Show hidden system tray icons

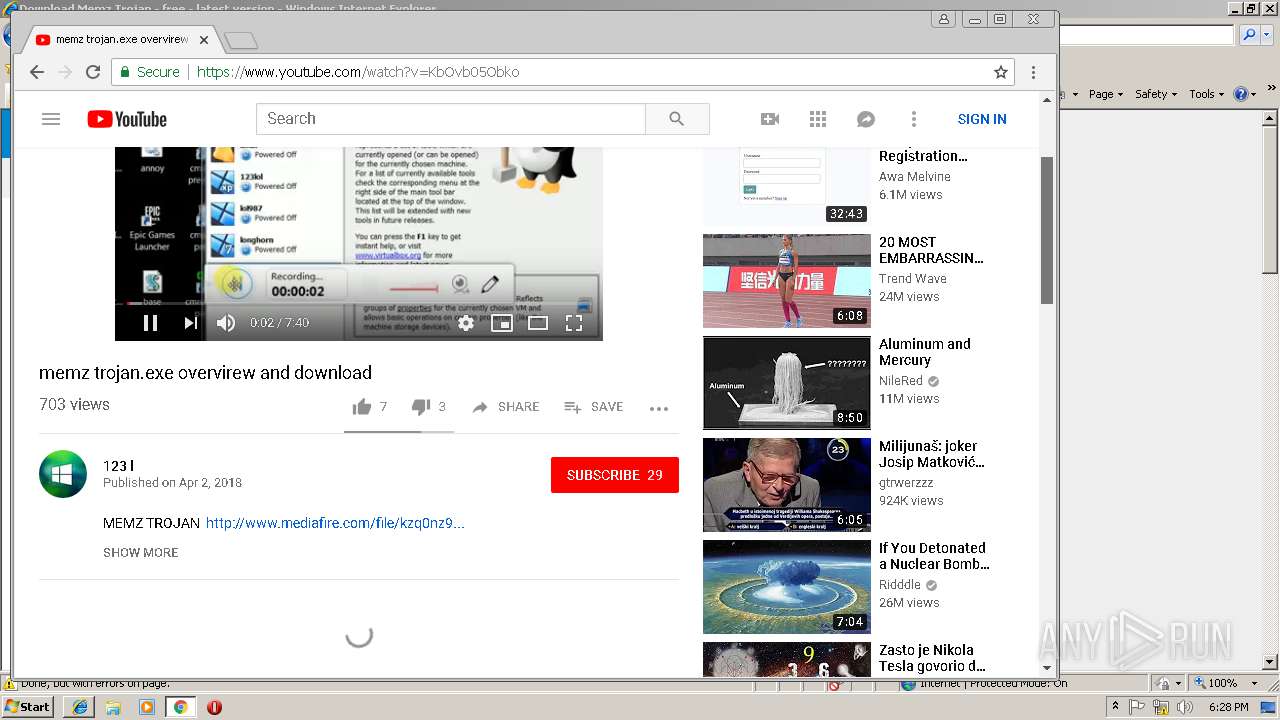[x=1116, y=707]
